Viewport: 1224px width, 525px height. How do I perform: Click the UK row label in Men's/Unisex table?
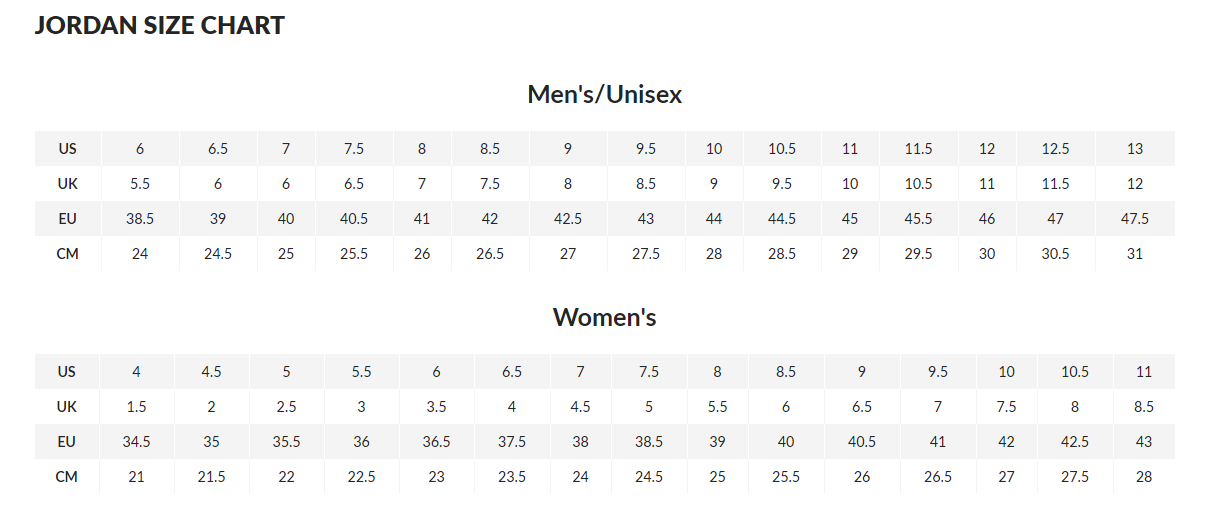pyautogui.click(x=67, y=184)
